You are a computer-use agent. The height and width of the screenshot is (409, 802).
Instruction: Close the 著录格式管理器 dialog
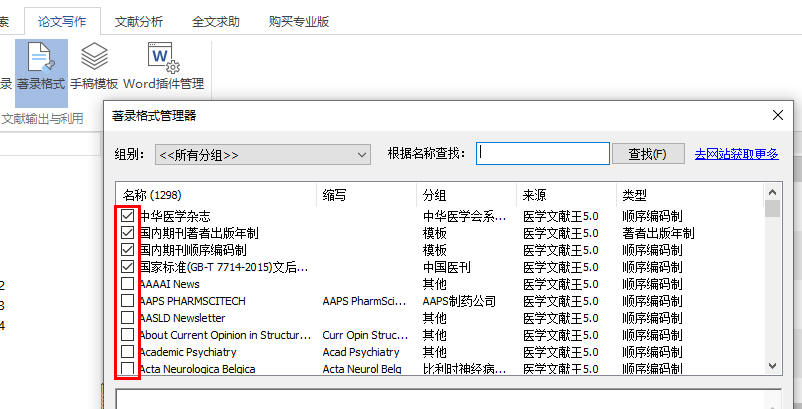coord(777,115)
